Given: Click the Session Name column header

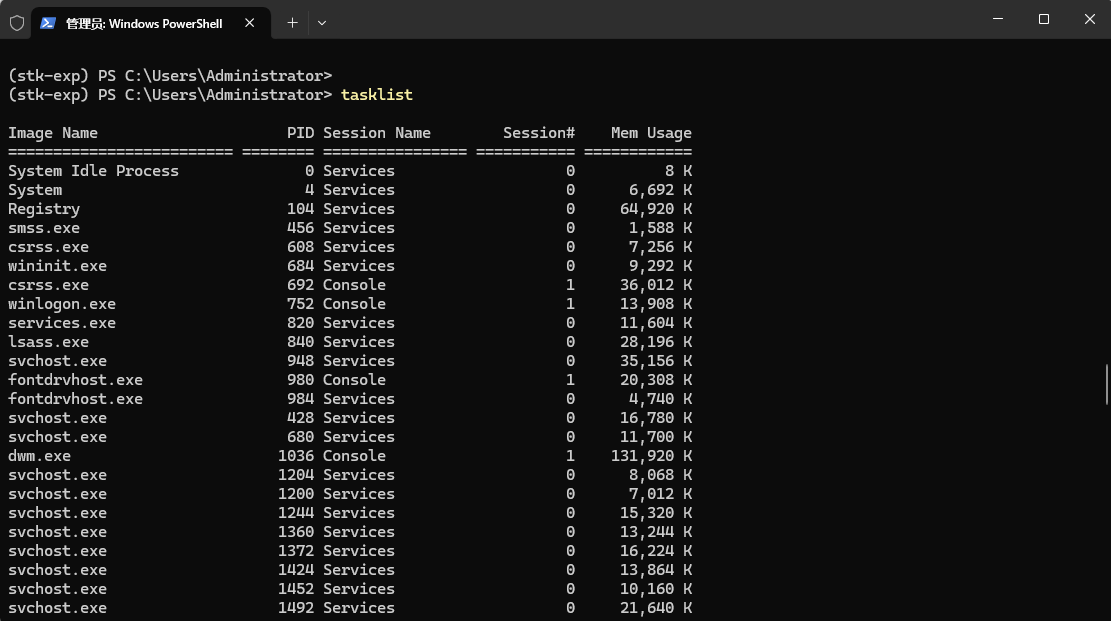Looking at the screenshot, I should click(376, 133).
